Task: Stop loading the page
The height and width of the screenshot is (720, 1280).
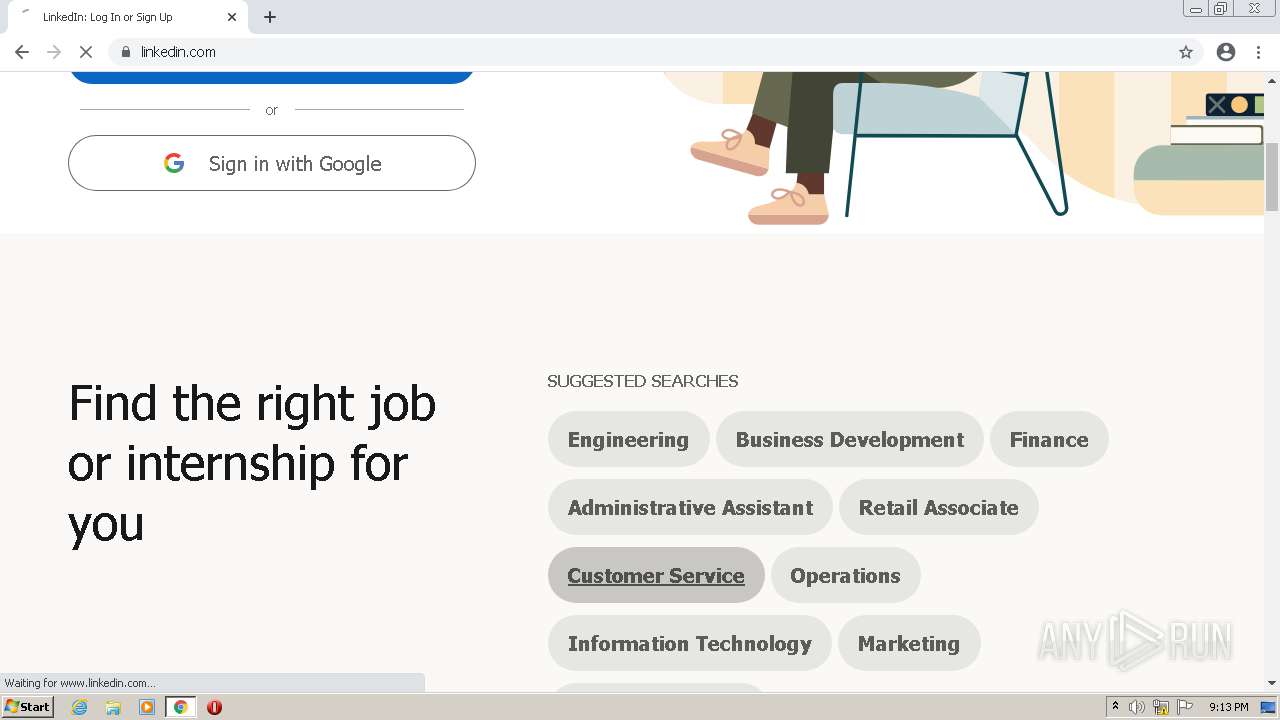Action: click(x=86, y=52)
